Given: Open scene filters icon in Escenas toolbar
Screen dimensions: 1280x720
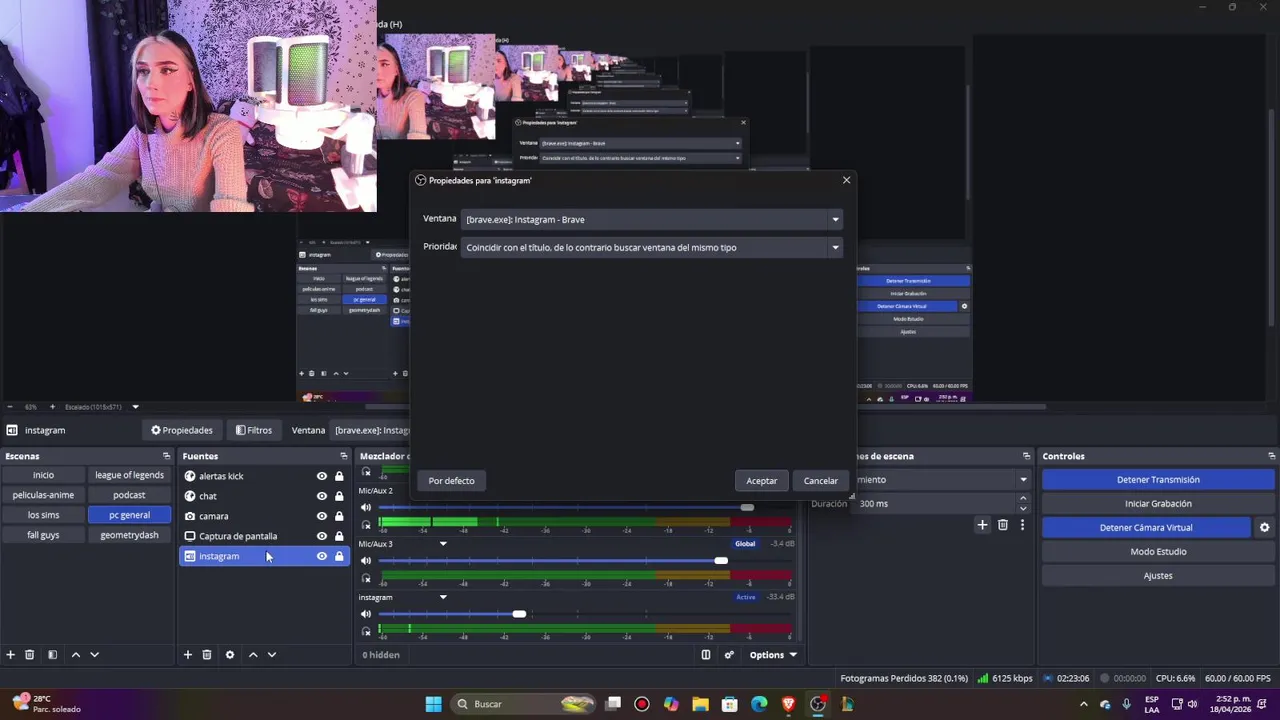Looking at the screenshot, I should (52, 655).
